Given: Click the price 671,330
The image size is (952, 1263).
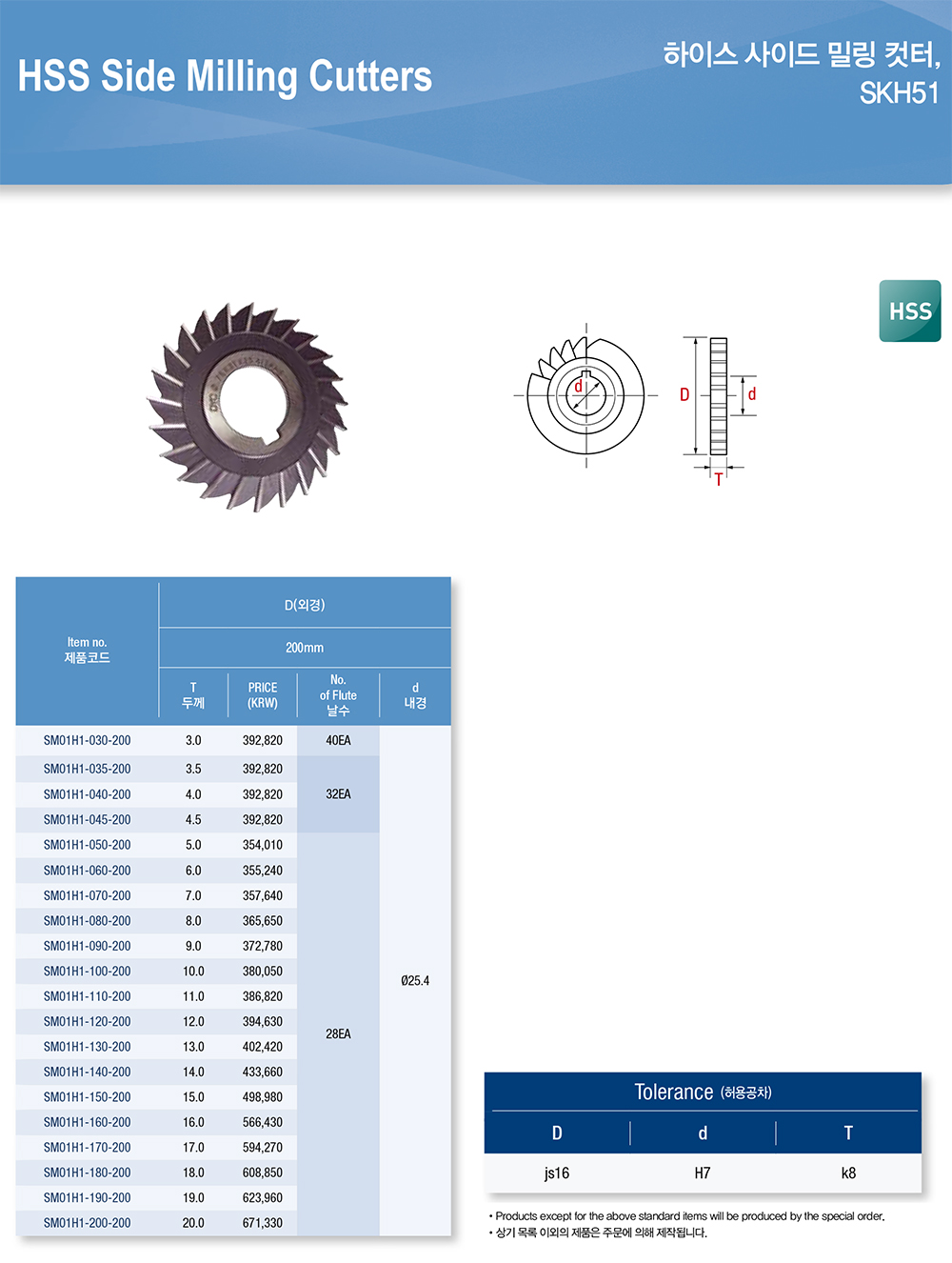Looking at the screenshot, I should coord(263,1223).
